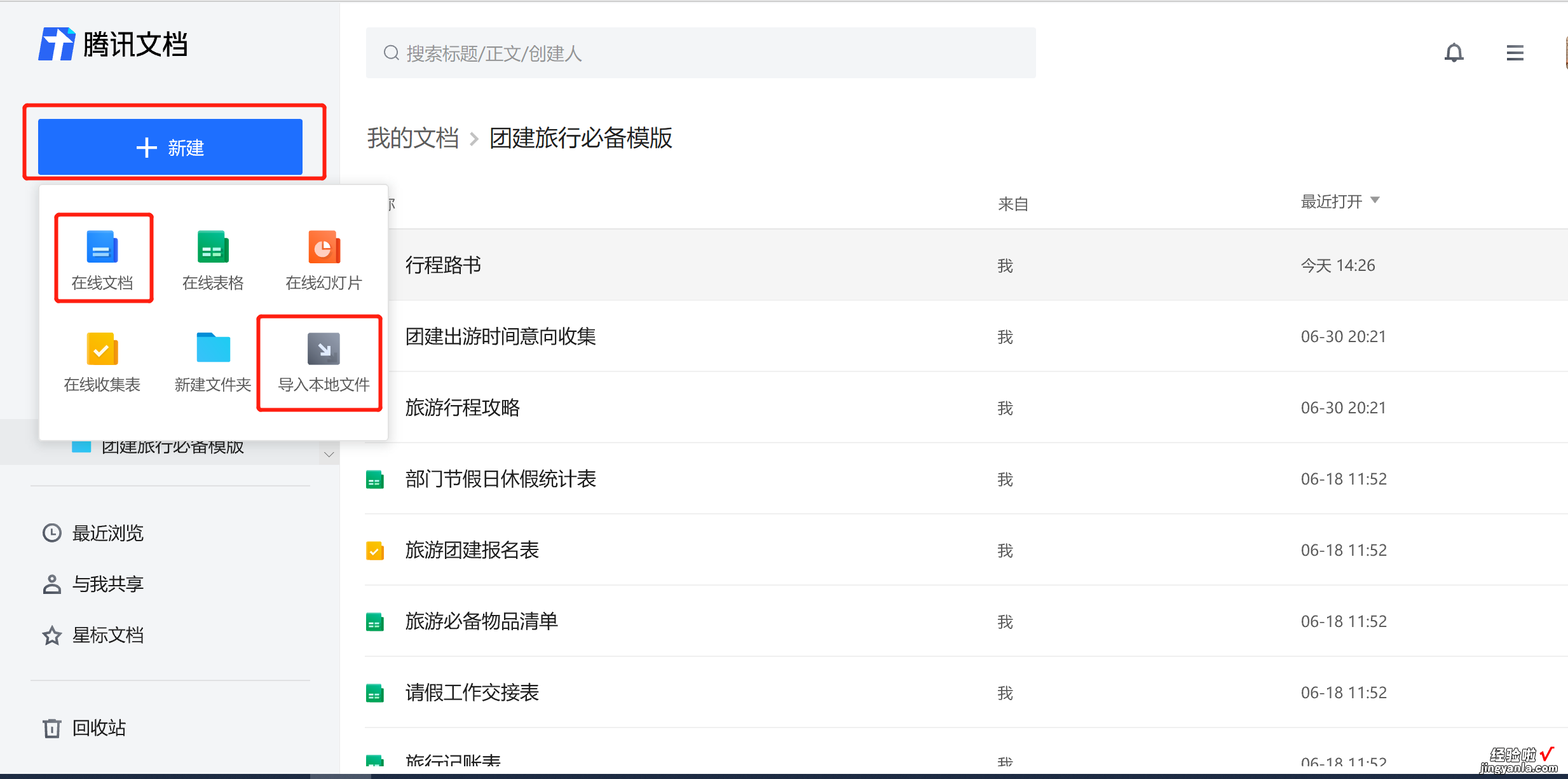Create a new 在线收集表
Viewport: 1568px width, 779px height.
point(102,362)
